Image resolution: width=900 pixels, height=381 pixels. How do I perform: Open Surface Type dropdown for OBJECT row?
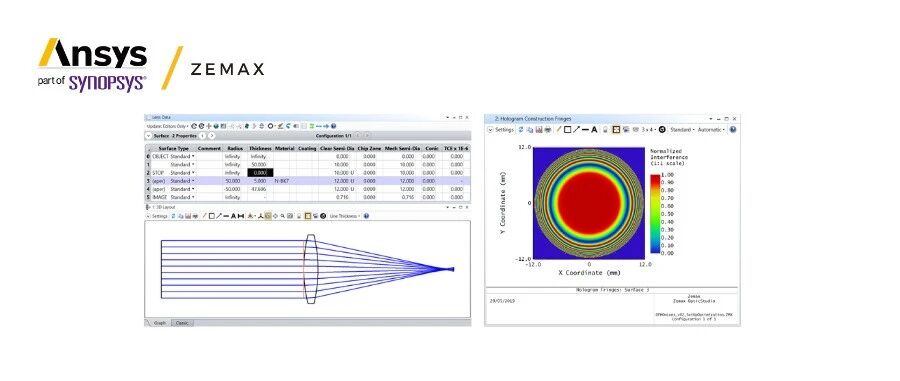(x=193, y=157)
